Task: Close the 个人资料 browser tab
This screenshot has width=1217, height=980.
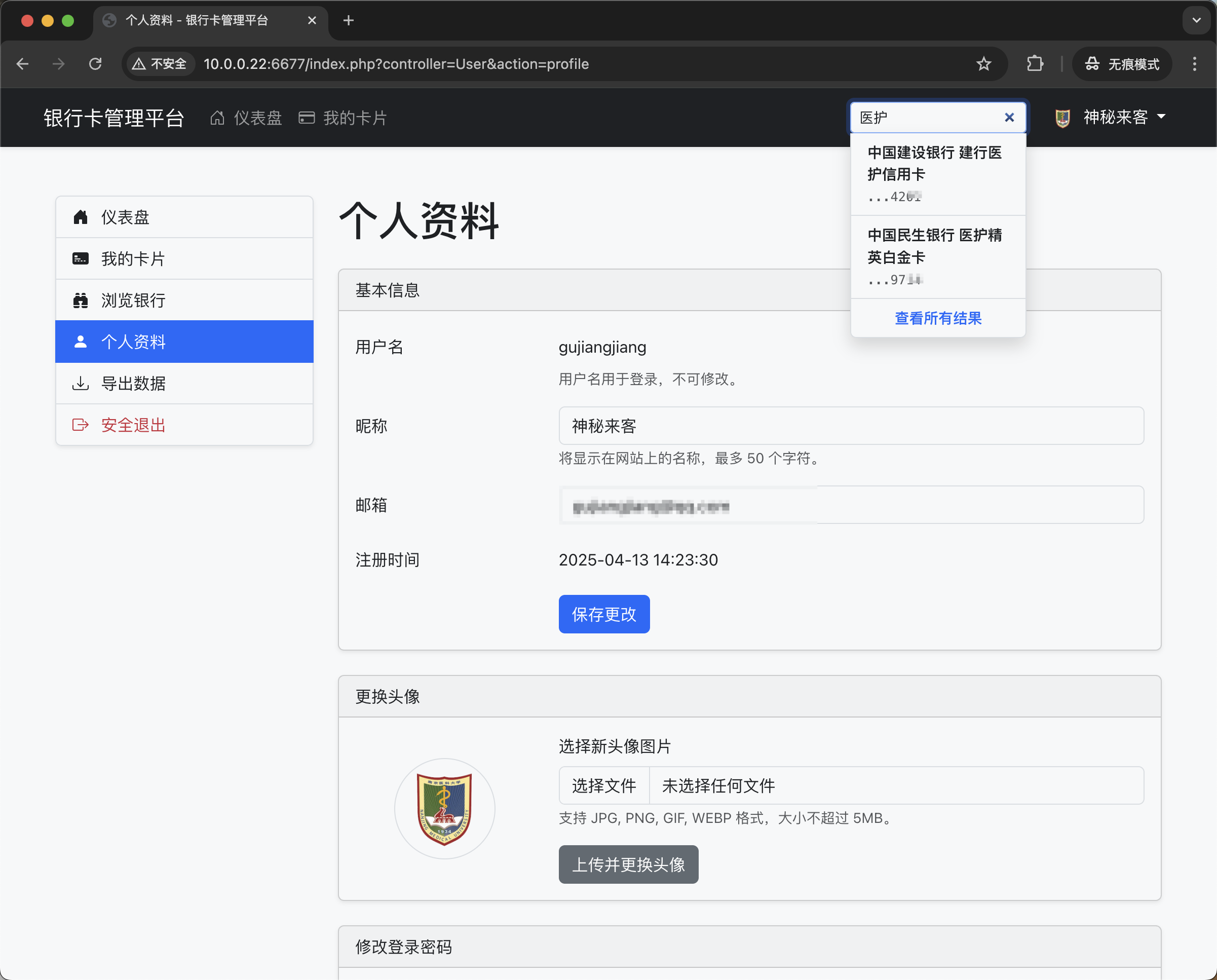Action: [312, 20]
